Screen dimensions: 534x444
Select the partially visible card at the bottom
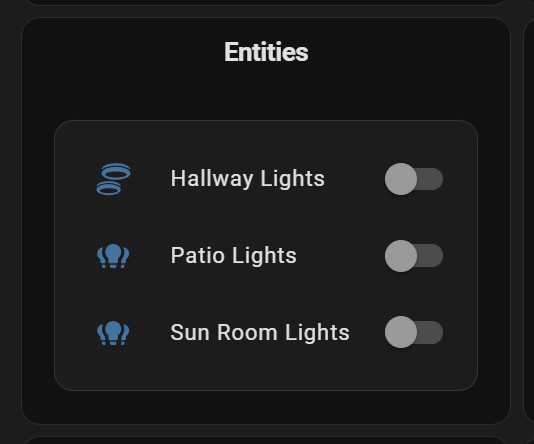pos(266,440)
